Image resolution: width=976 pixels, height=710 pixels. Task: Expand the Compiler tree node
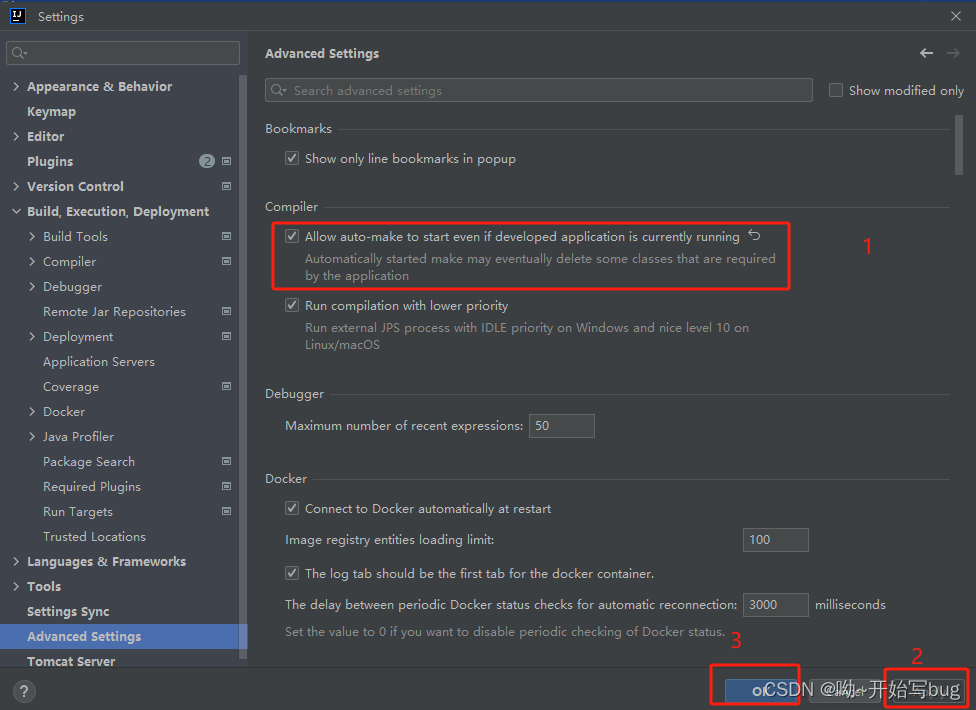(32, 261)
